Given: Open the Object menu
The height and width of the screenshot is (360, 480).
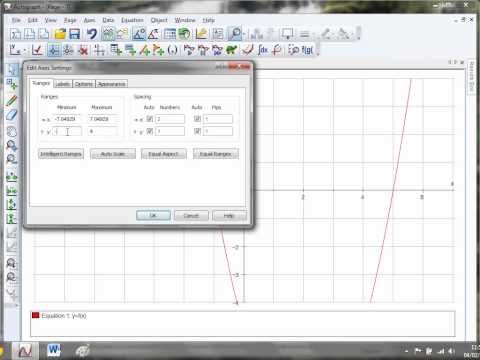Looking at the screenshot, I should [x=159, y=20].
